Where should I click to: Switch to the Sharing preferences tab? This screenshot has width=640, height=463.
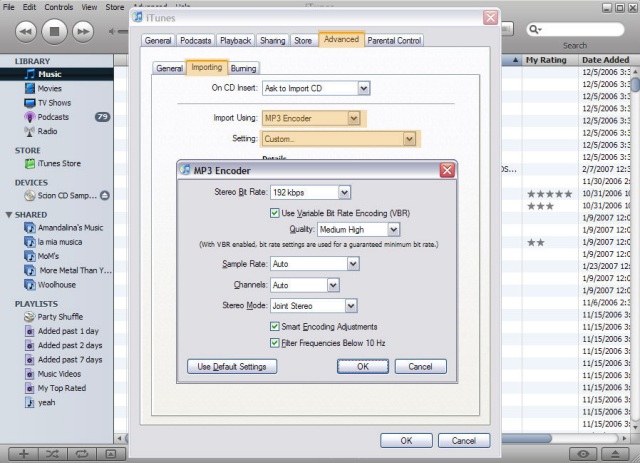click(x=273, y=40)
